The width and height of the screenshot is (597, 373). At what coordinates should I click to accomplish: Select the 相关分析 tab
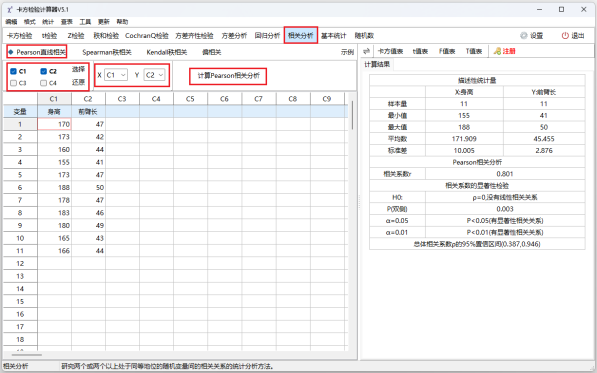click(301, 36)
